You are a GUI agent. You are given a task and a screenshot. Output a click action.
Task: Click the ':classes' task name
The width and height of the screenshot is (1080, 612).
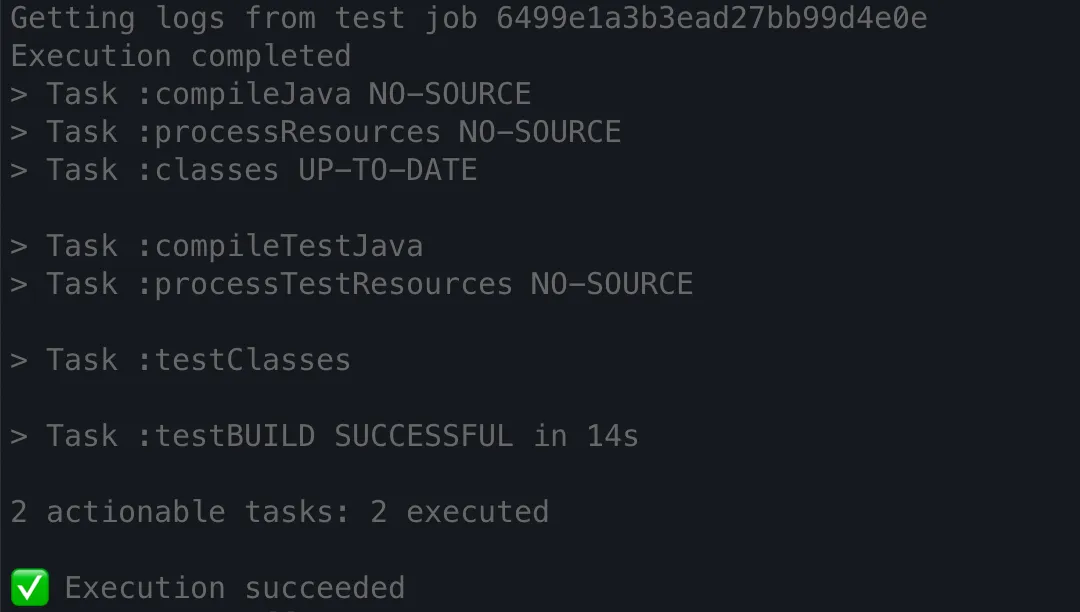[208, 170]
